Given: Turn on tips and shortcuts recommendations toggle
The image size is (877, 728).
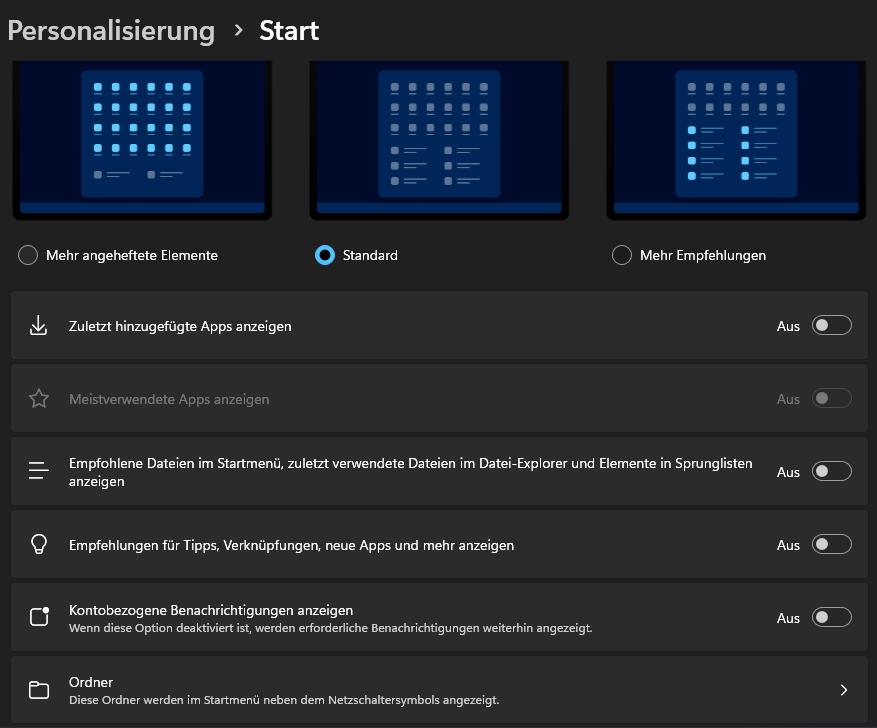Looking at the screenshot, I should pyautogui.click(x=832, y=545).
